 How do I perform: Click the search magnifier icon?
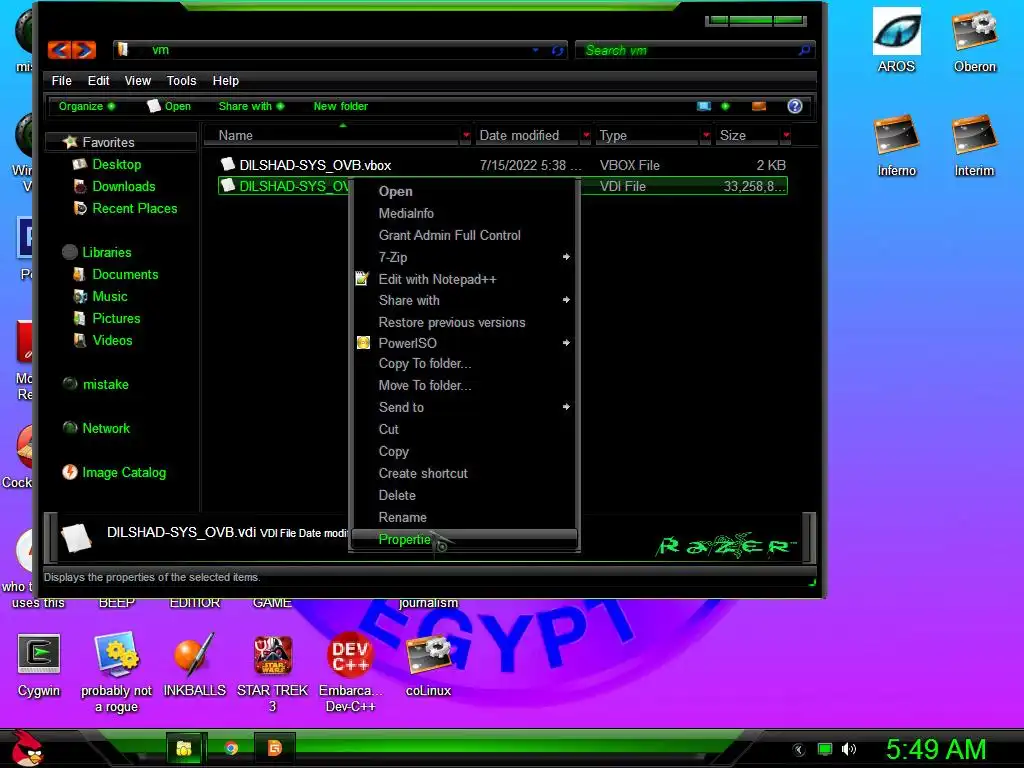805,50
